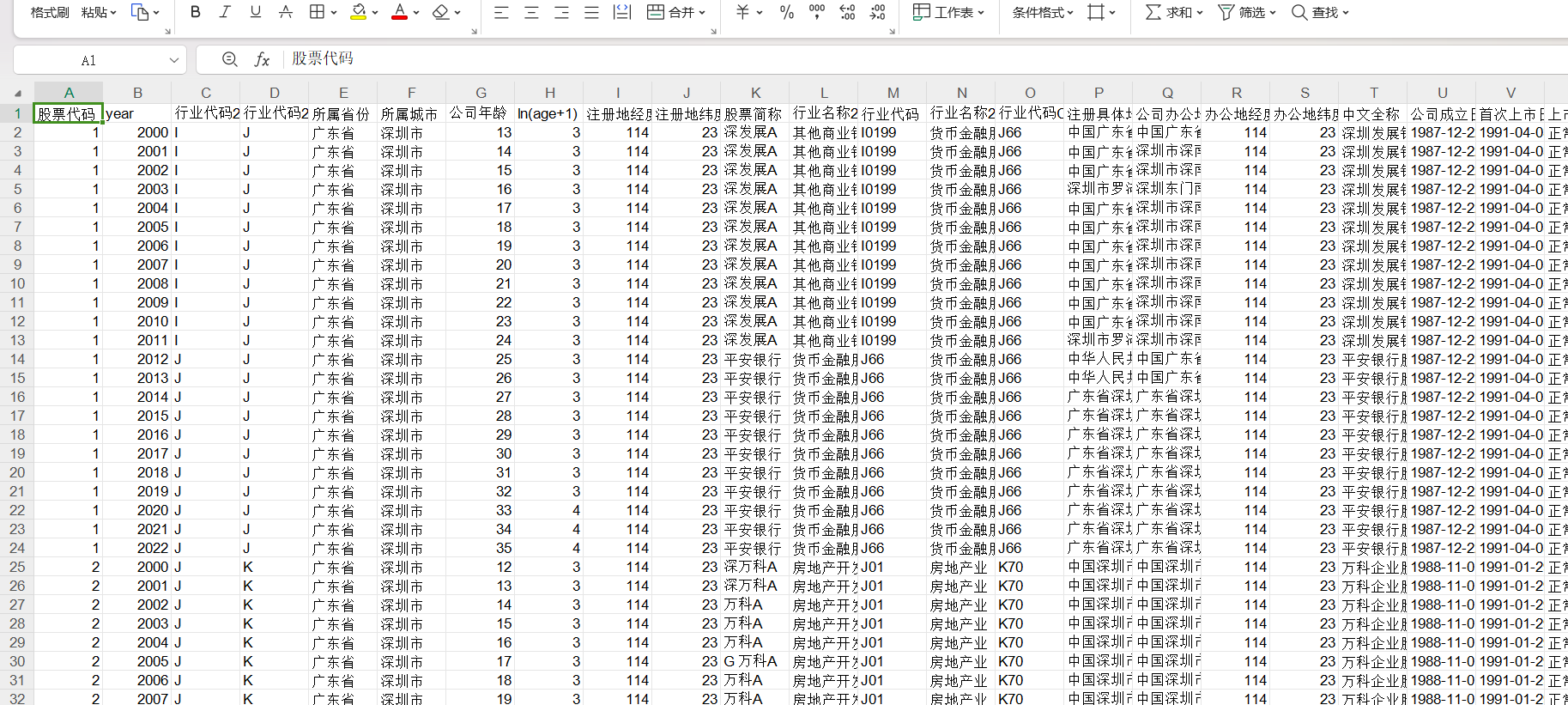The image size is (1568, 705).
Task: Open the Conditional Format (条件格式) menu
Action: 1043,13
